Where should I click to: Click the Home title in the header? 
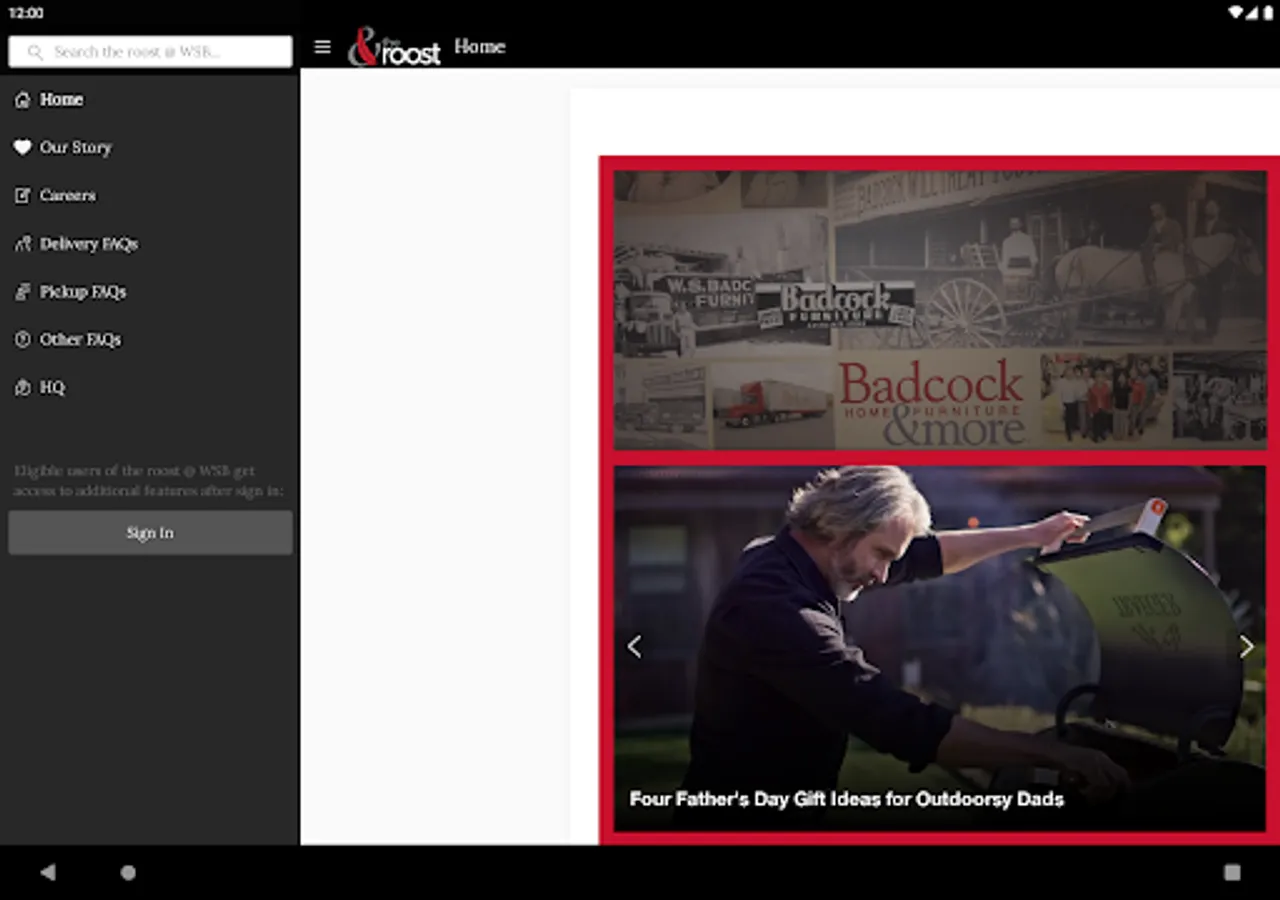click(480, 47)
